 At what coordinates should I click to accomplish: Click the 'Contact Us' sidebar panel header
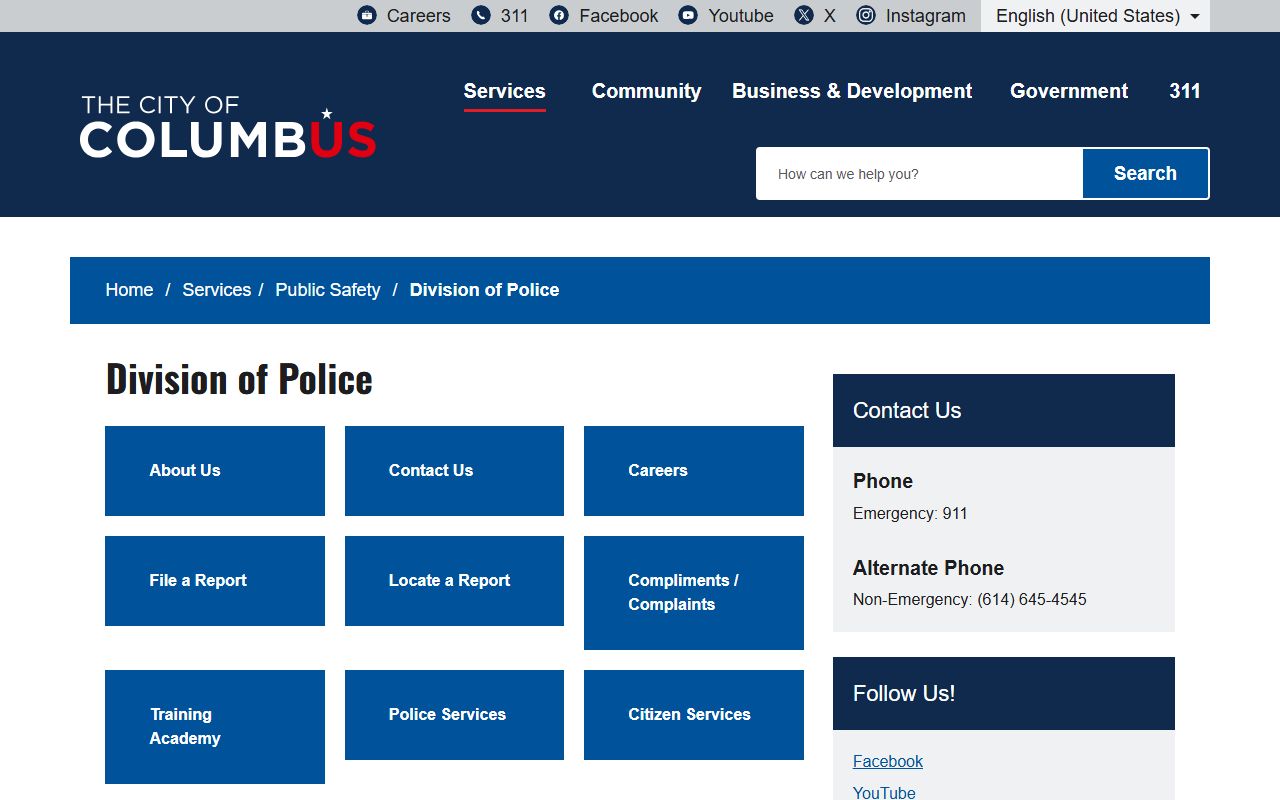1004,411
